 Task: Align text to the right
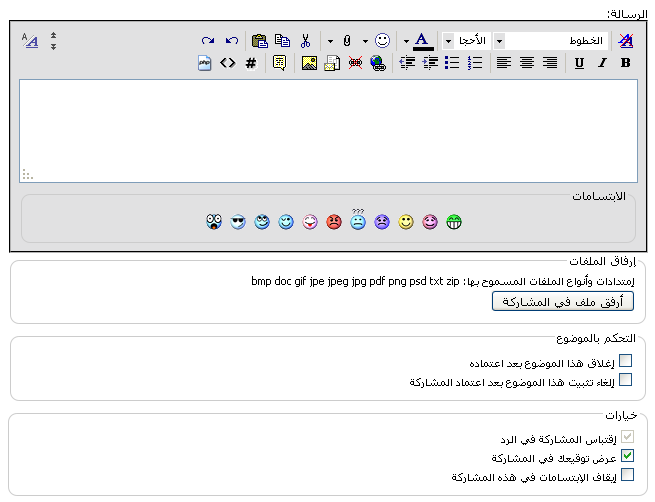[550, 63]
